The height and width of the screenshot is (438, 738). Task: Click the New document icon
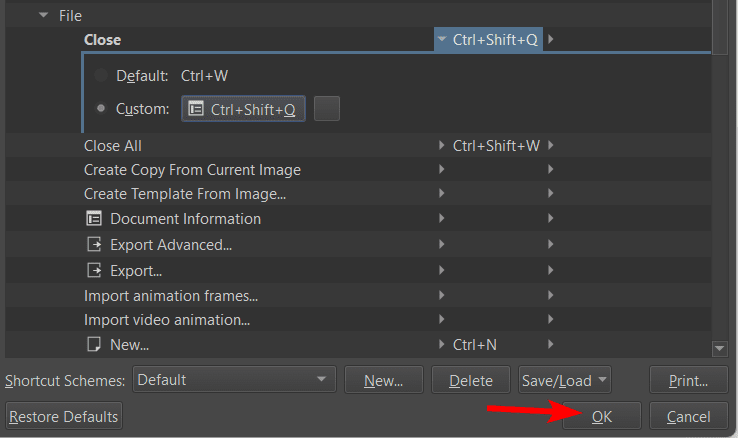click(94, 345)
